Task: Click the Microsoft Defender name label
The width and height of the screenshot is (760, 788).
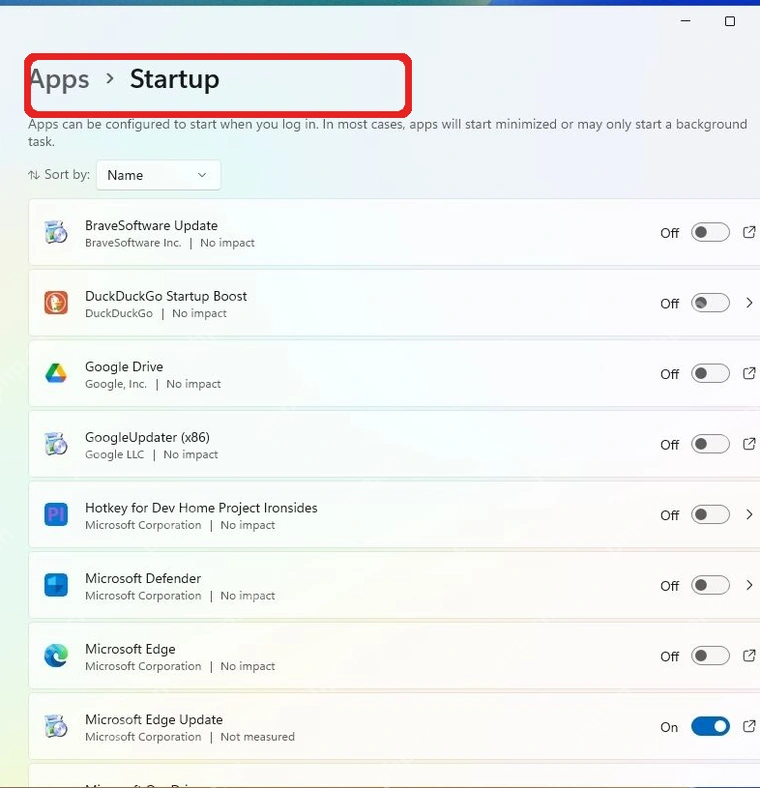Action: pyautogui.click(x=143, y=578)
